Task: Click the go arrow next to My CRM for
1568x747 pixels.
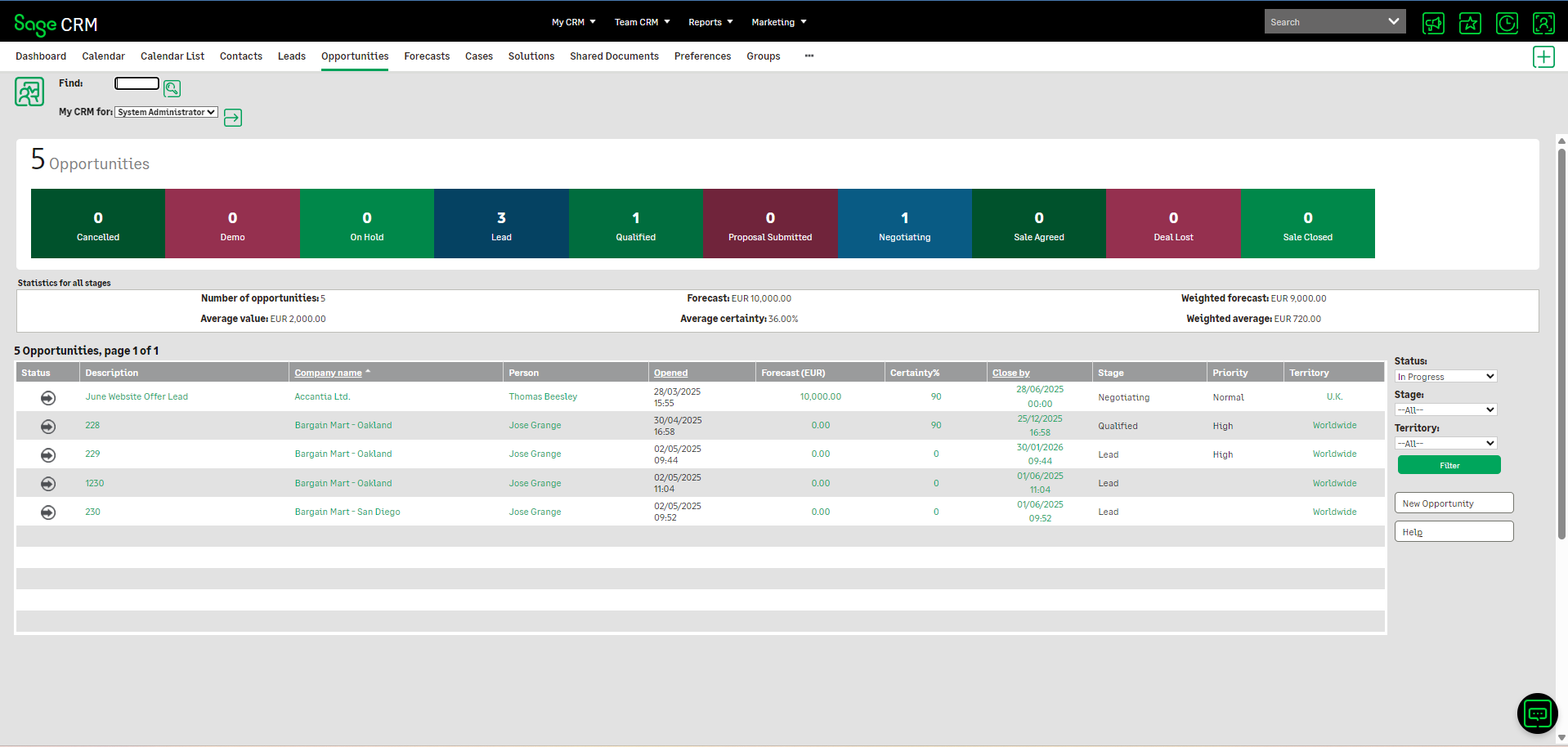Action: (x=233, y=118)
